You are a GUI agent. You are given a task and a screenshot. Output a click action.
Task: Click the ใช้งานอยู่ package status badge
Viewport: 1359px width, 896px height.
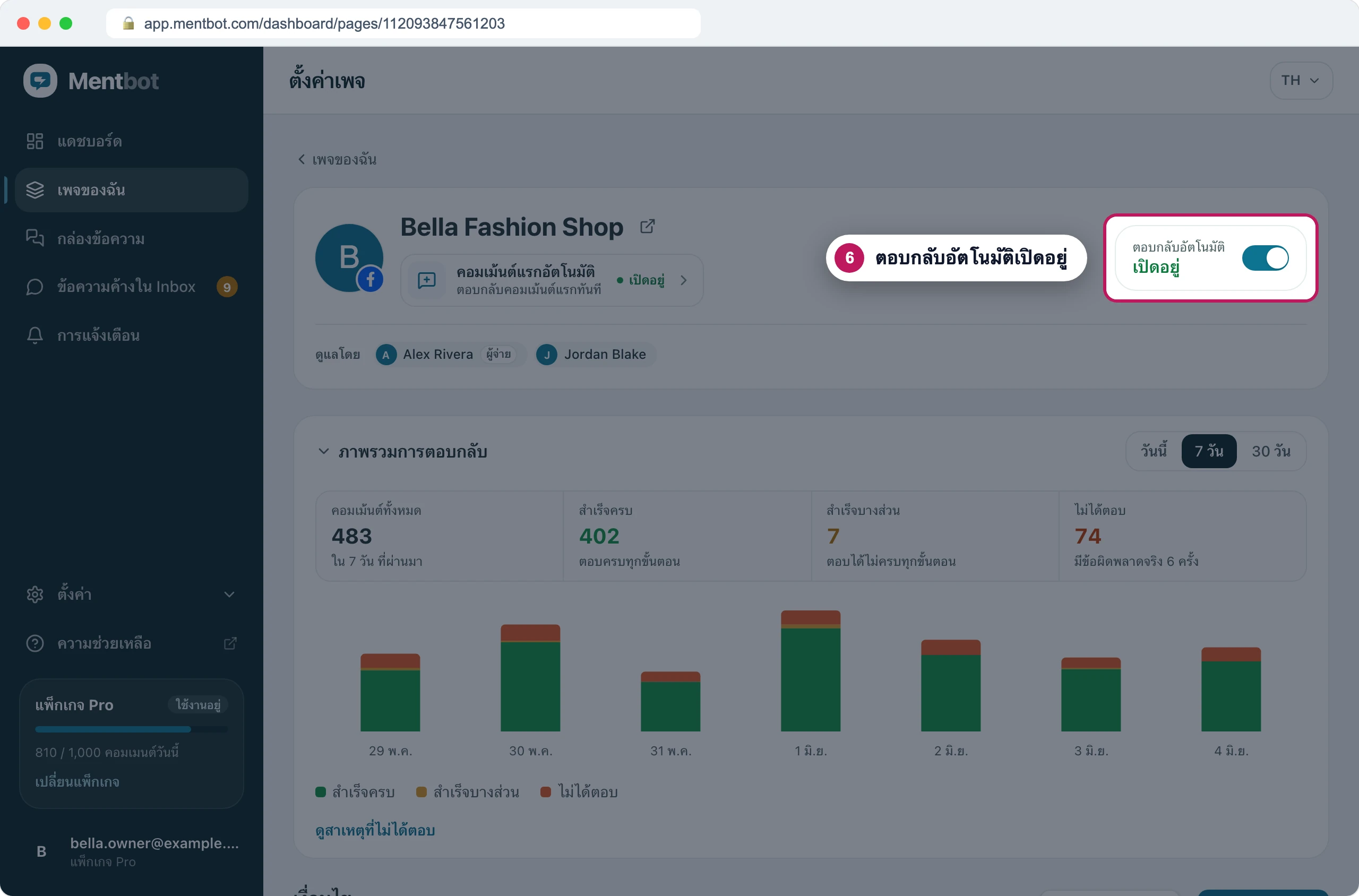tap(197, 704)
